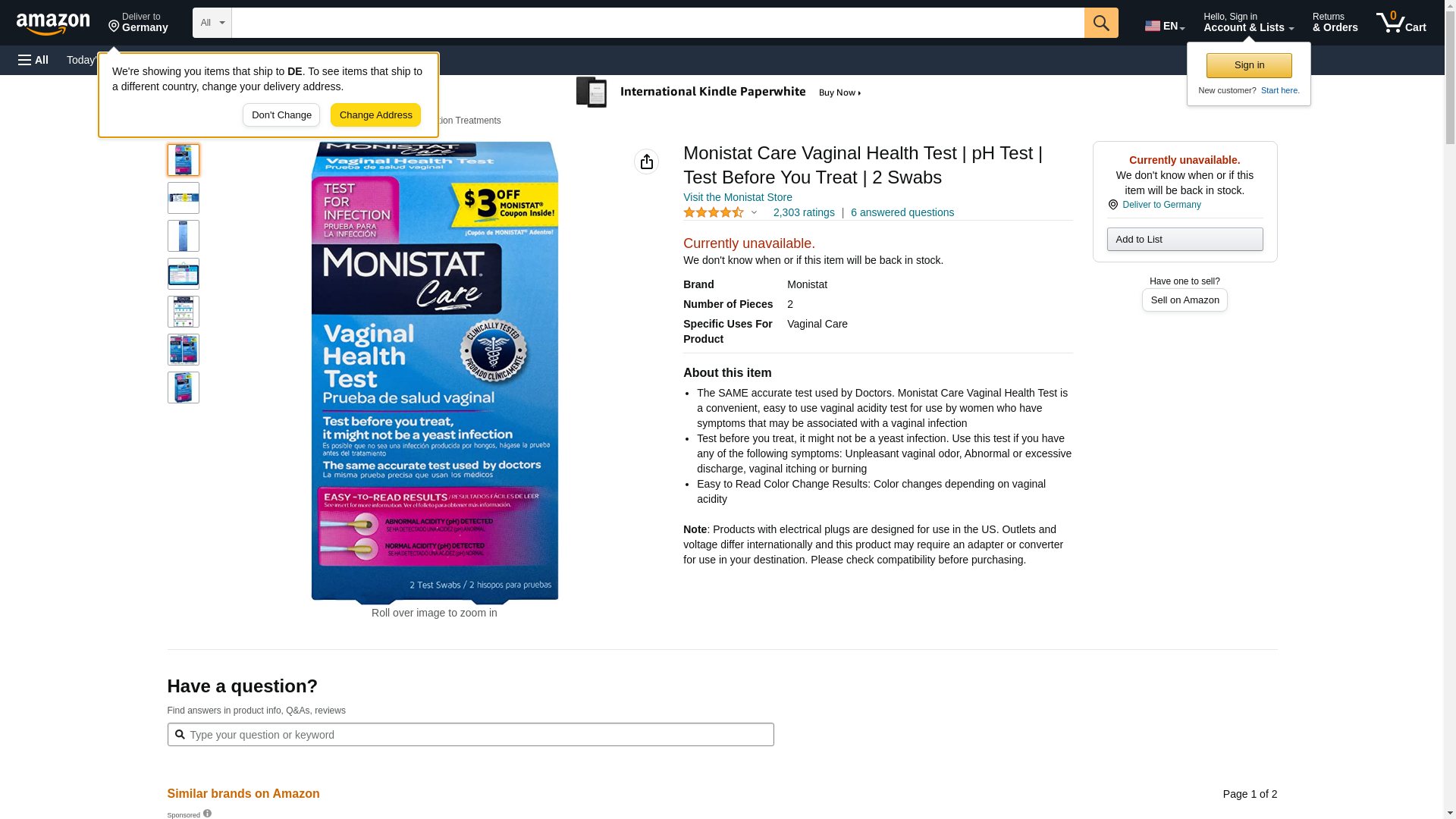Viewport: 1456px width, 819px height.
Task: Click the Change Address button
Action: tap(376, 115)
